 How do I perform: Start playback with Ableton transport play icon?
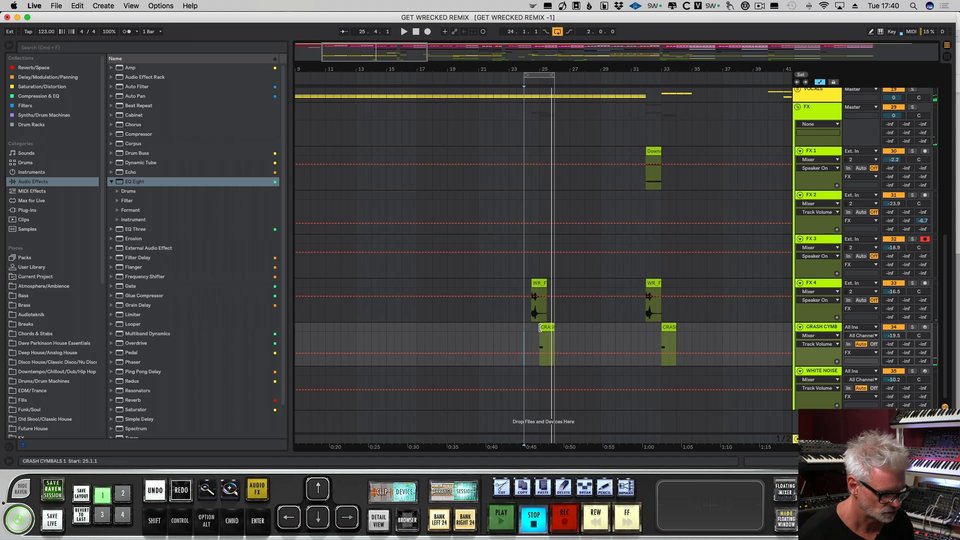[x=403, y=31]
